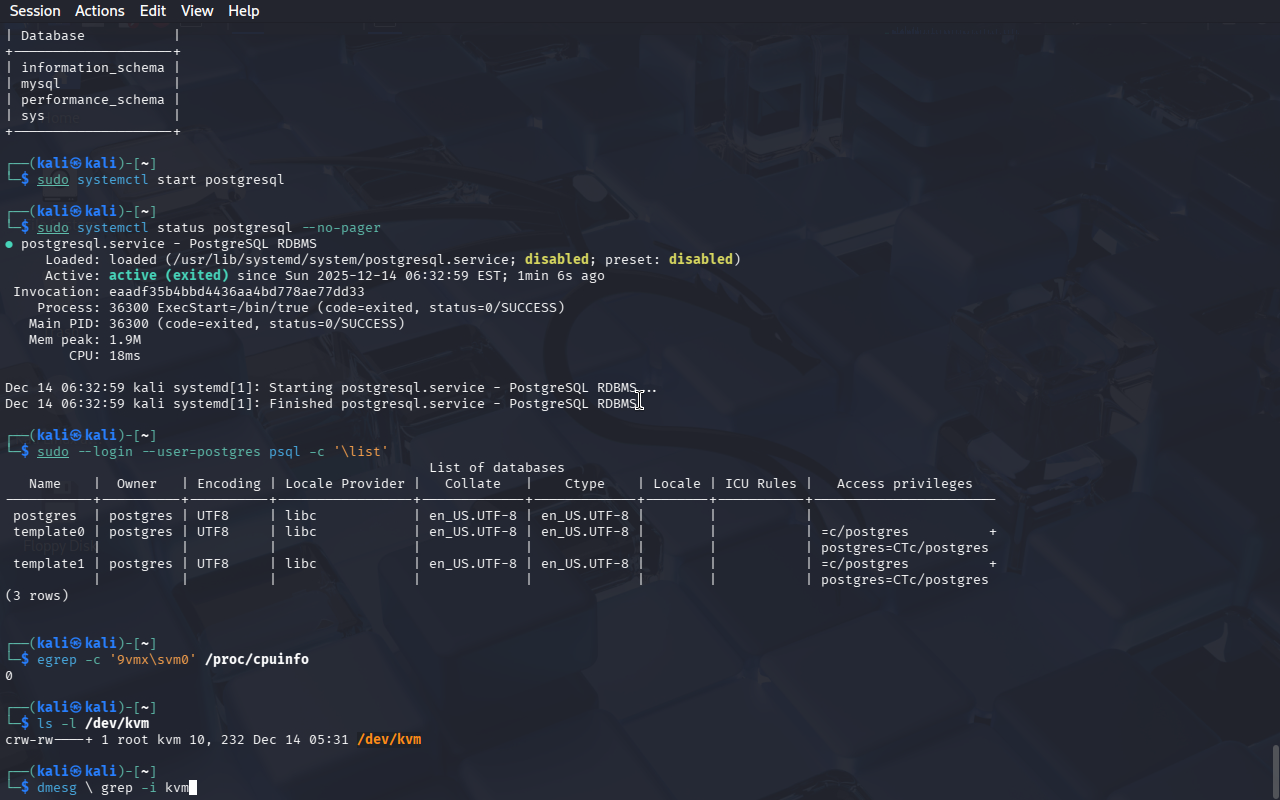Open the Session menu
This screenshot has width=1280, height=800.
point(35,11)
